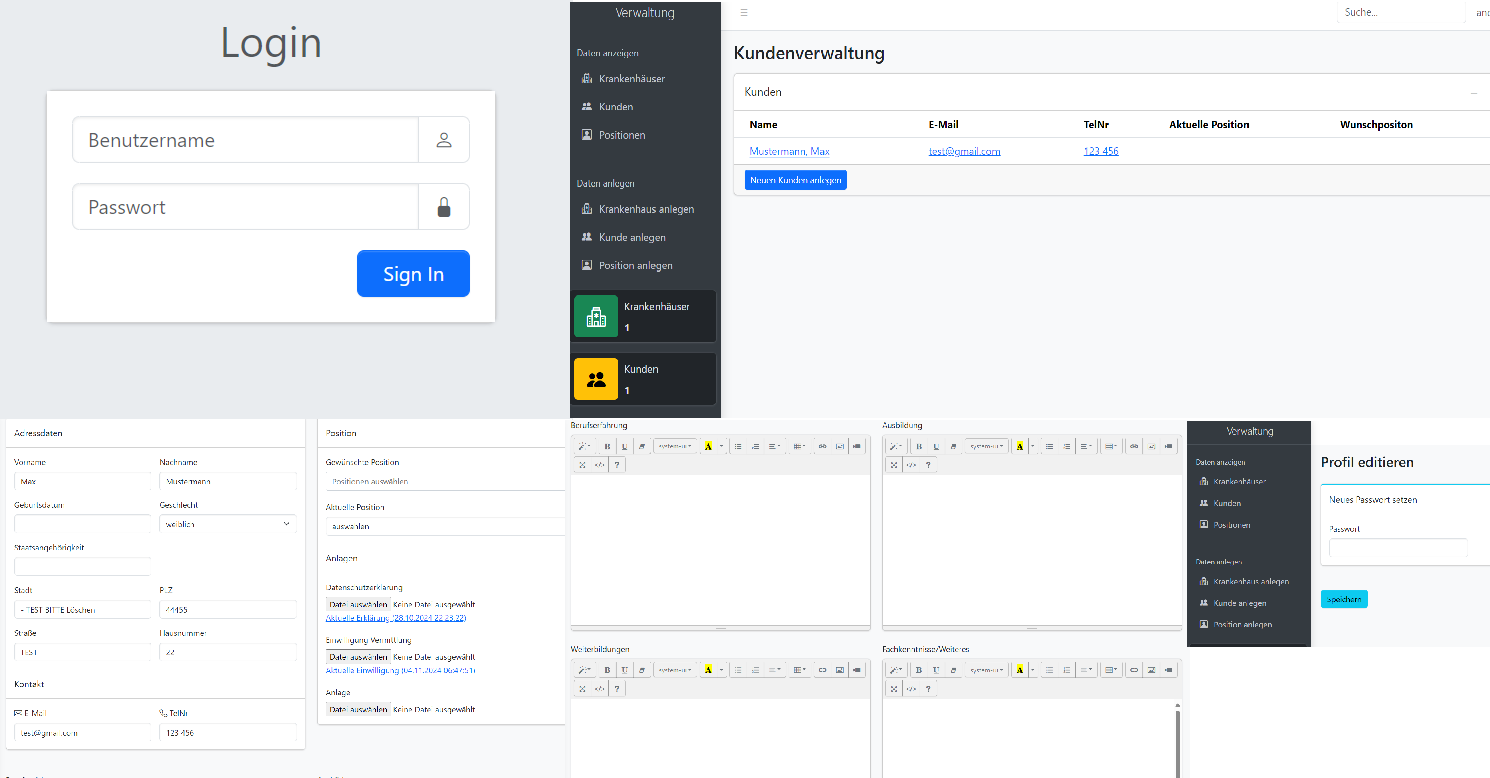Open Positionen in the Profil editieren sidebar
Image resolution: width=1490 pixels, height=778 pixels.
(x=1232, y=525)
